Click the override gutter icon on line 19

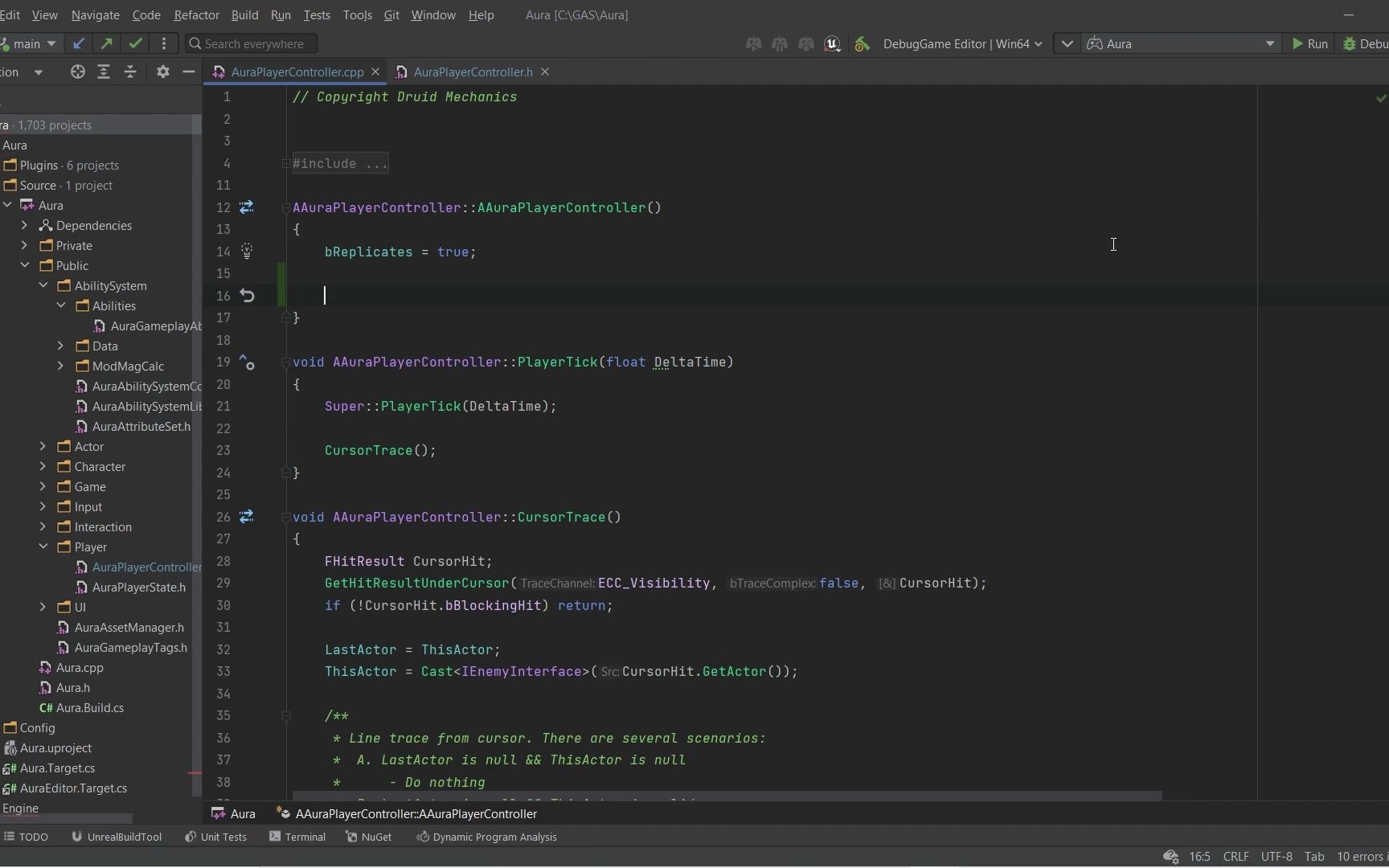click(x=247, y=362)
